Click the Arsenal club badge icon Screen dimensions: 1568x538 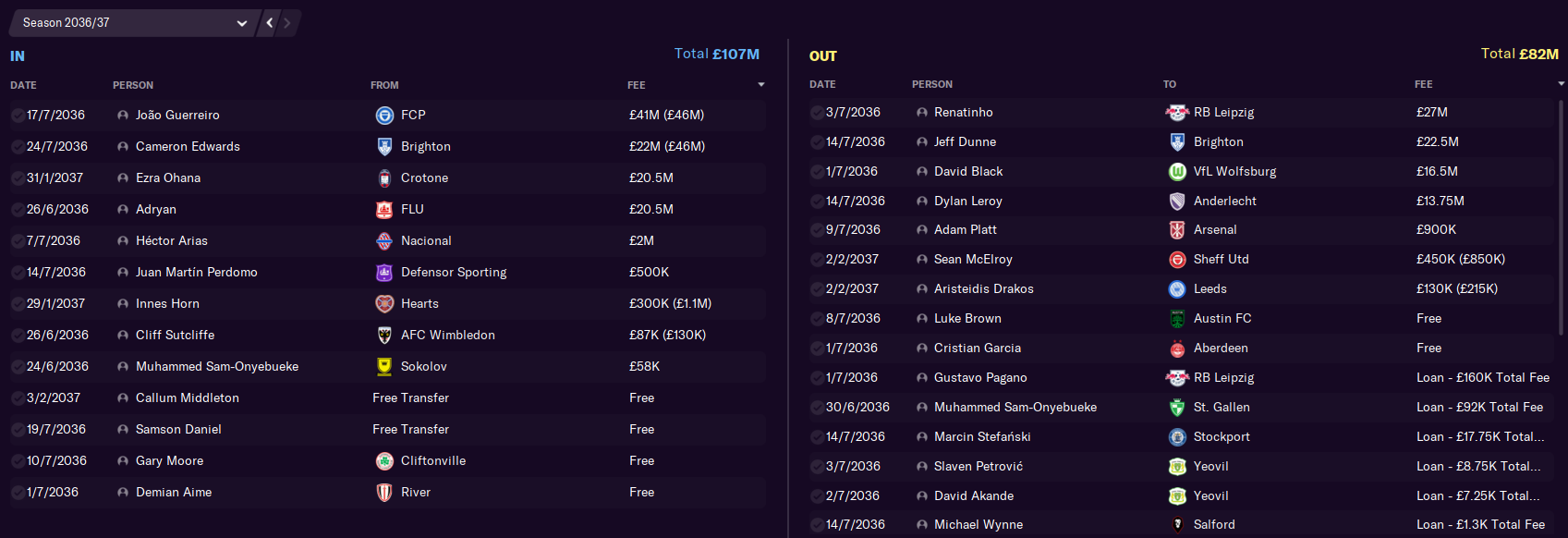click(x=1177, y=230)
